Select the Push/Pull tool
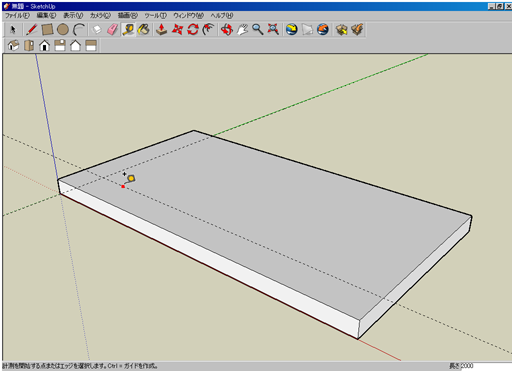Viewport: 512px width, 371px height. pos(162,30)
